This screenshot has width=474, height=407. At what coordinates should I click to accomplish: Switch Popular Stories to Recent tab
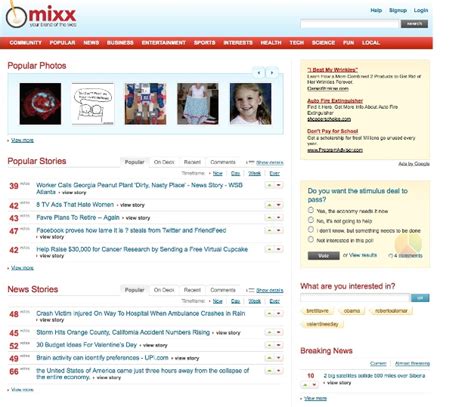pos(192,162)
